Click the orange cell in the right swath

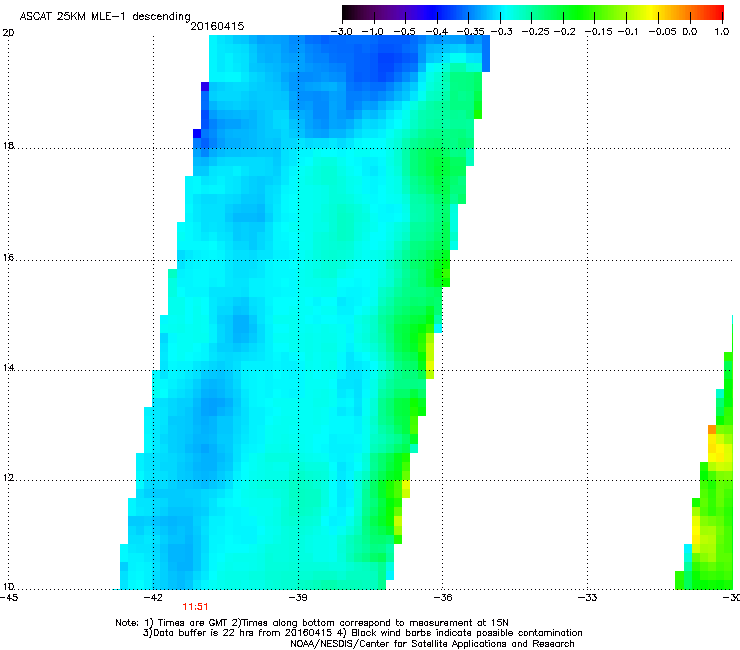point(712,430)
